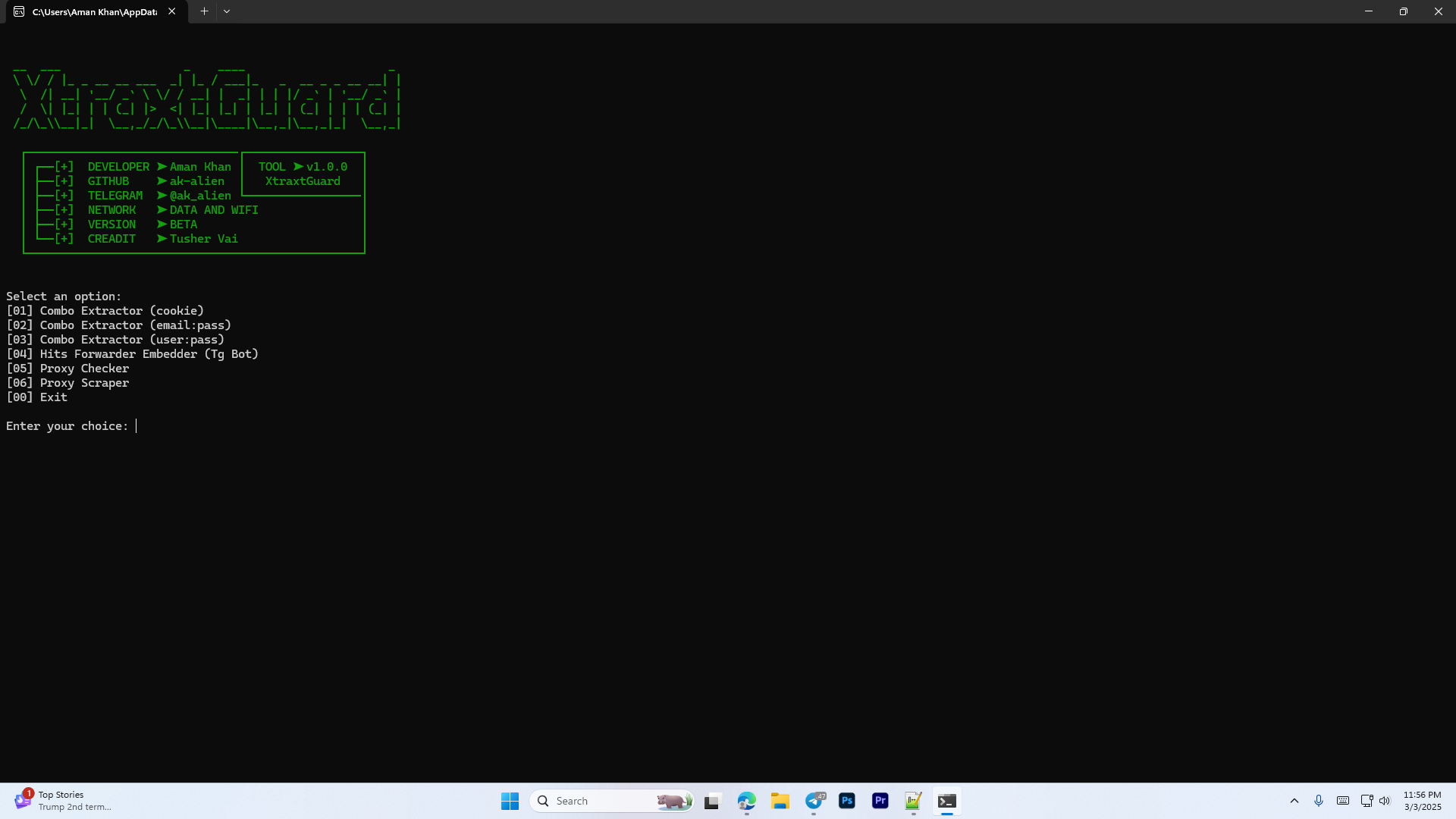This screenshot has height=819, width=1456.
Task: Open the Notepad++ taskbar icon
Action: pos(913,801)
